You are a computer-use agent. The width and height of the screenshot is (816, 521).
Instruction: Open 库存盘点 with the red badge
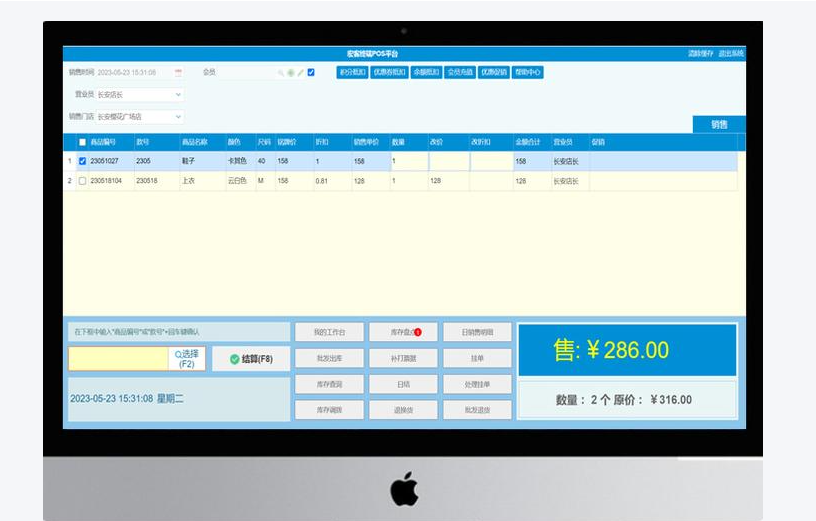pos(403,332)
